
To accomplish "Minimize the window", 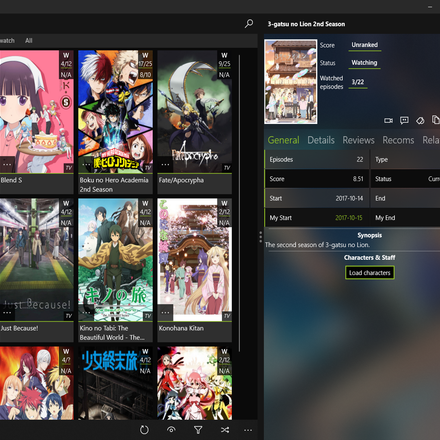I will click(430, 7).
